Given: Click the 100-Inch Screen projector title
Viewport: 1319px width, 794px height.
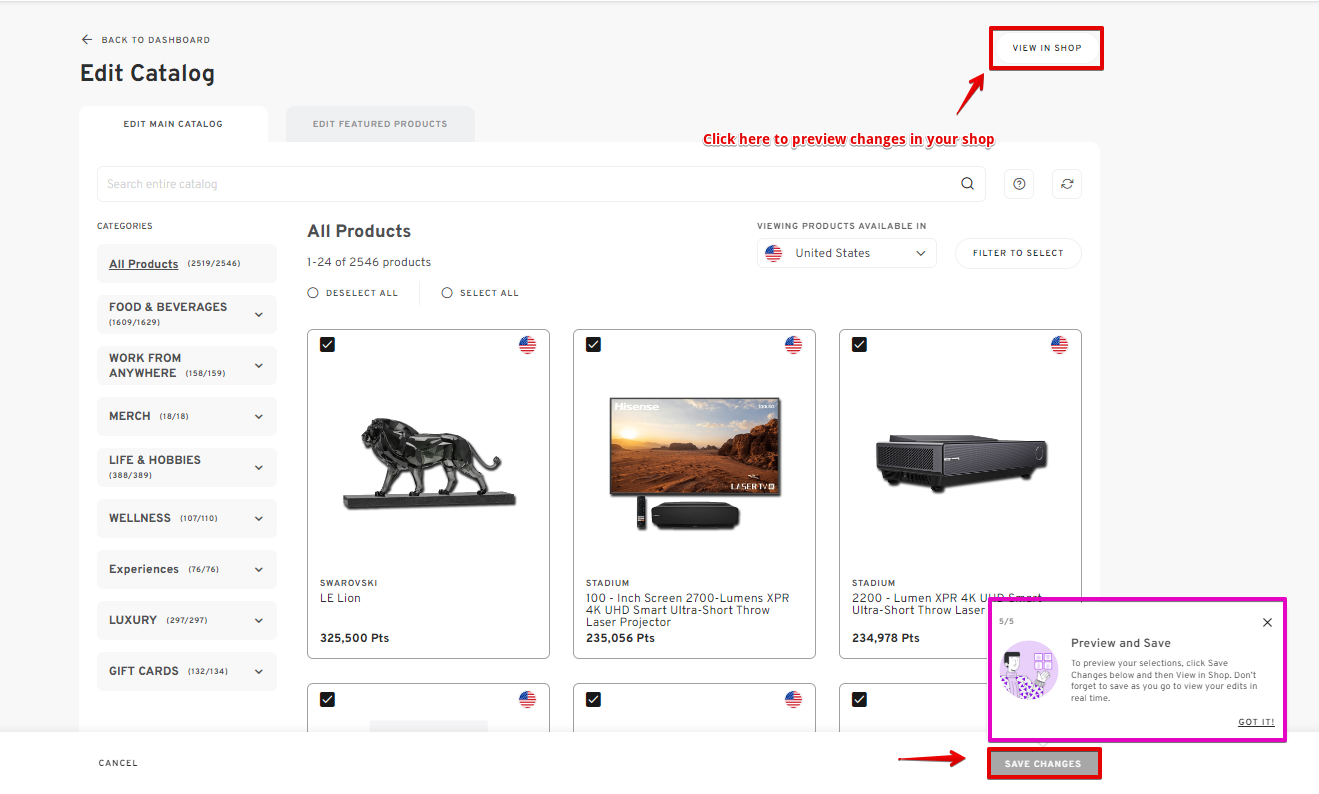Looking at the screenshot, I should click(688, 610).
